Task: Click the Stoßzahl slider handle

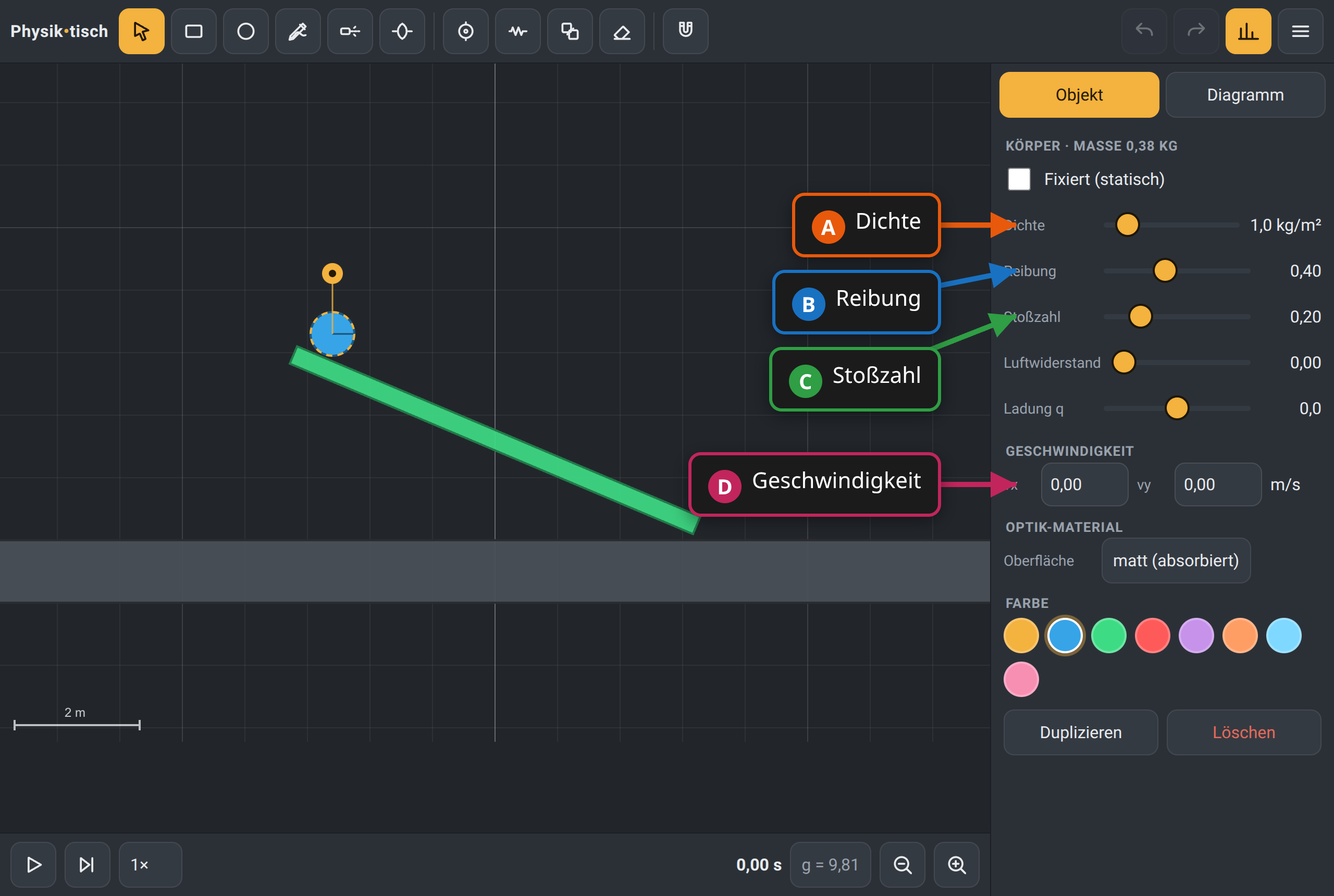Action: click(x=1141, y=316)
